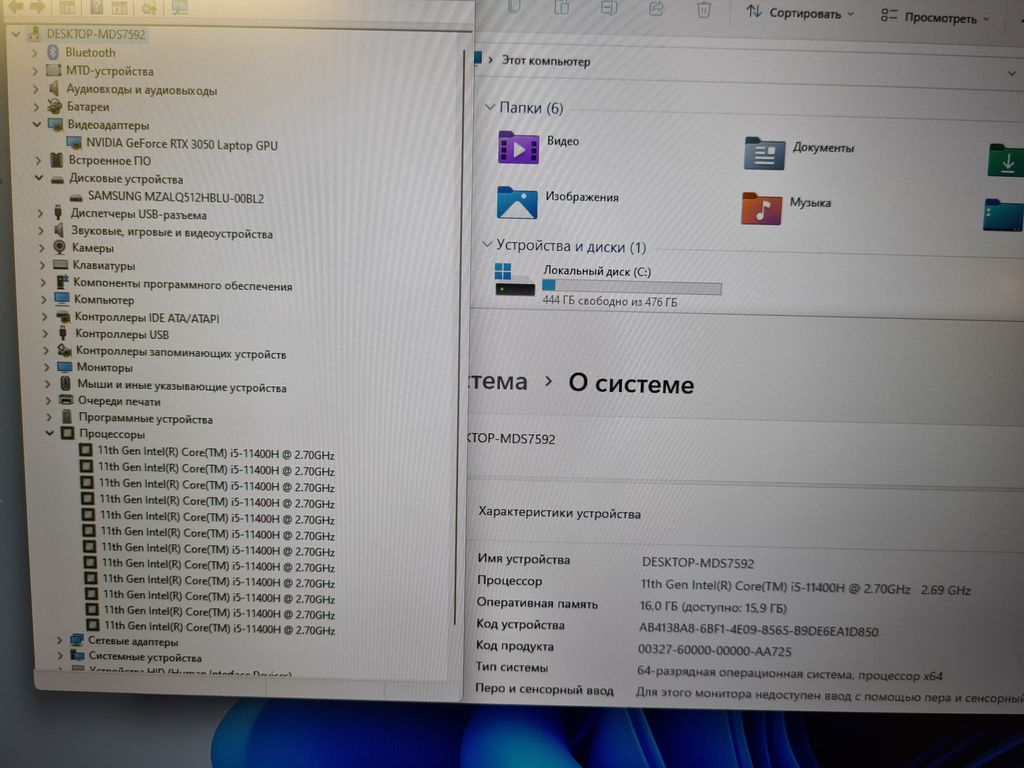Viewport: 1024px width, 768px height.
Task: Click the Мониторы monitor icon
Action: pos(64,366)
